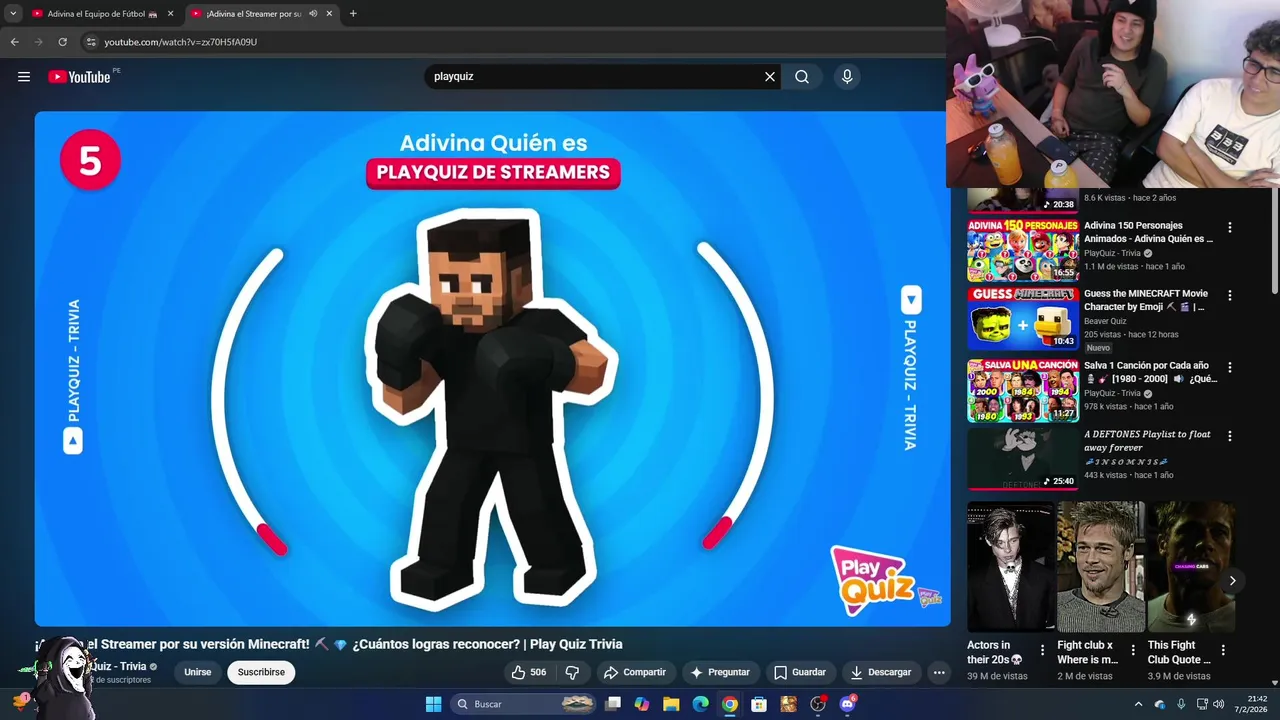The height and width of the screenshot is (720, 1280).
Task: Open the tab search dropdown arrow
Action: pyautogui.click(x=13, y=14)
